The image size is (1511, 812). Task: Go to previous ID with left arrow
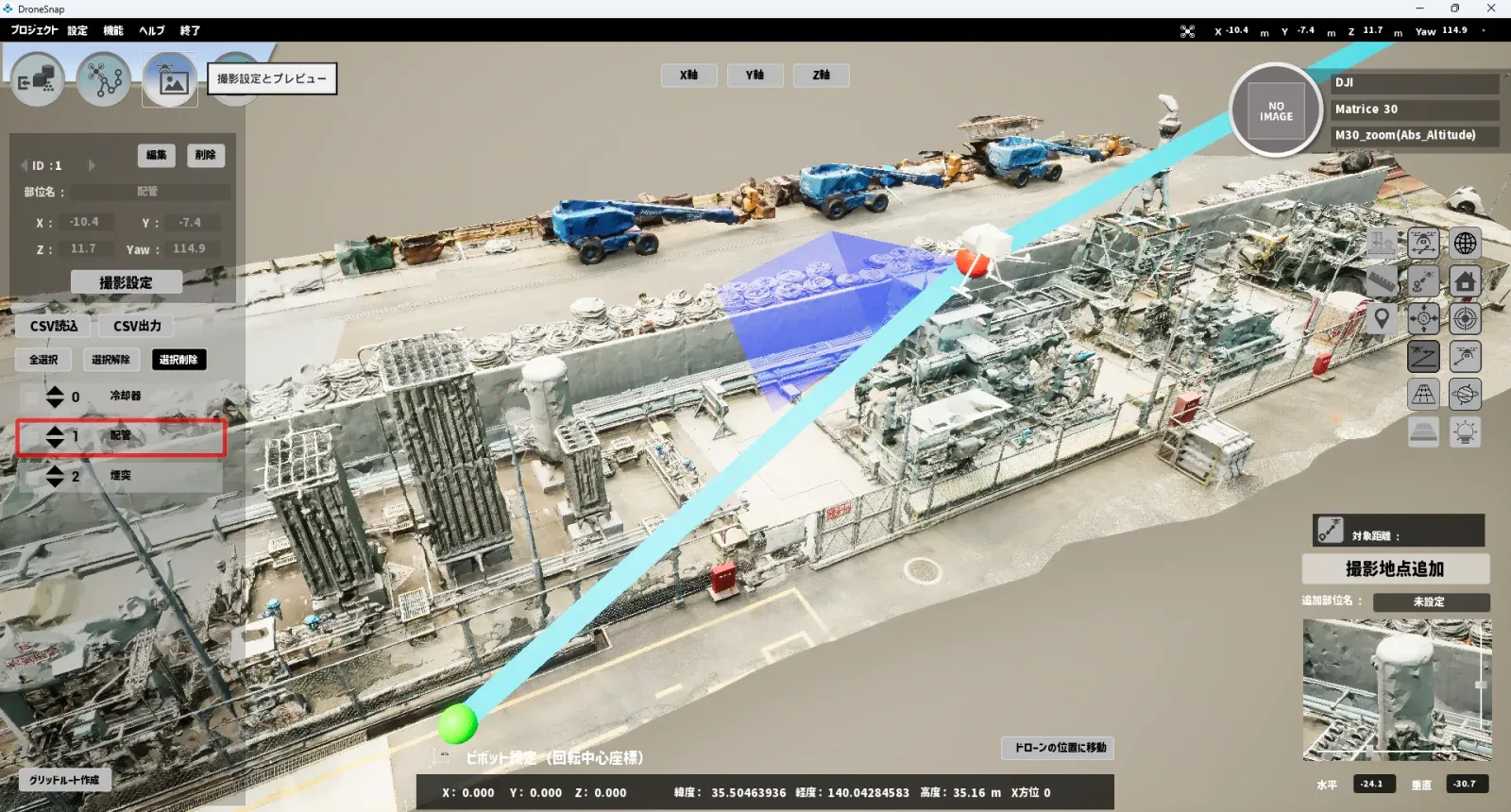(x=24, y=165)
